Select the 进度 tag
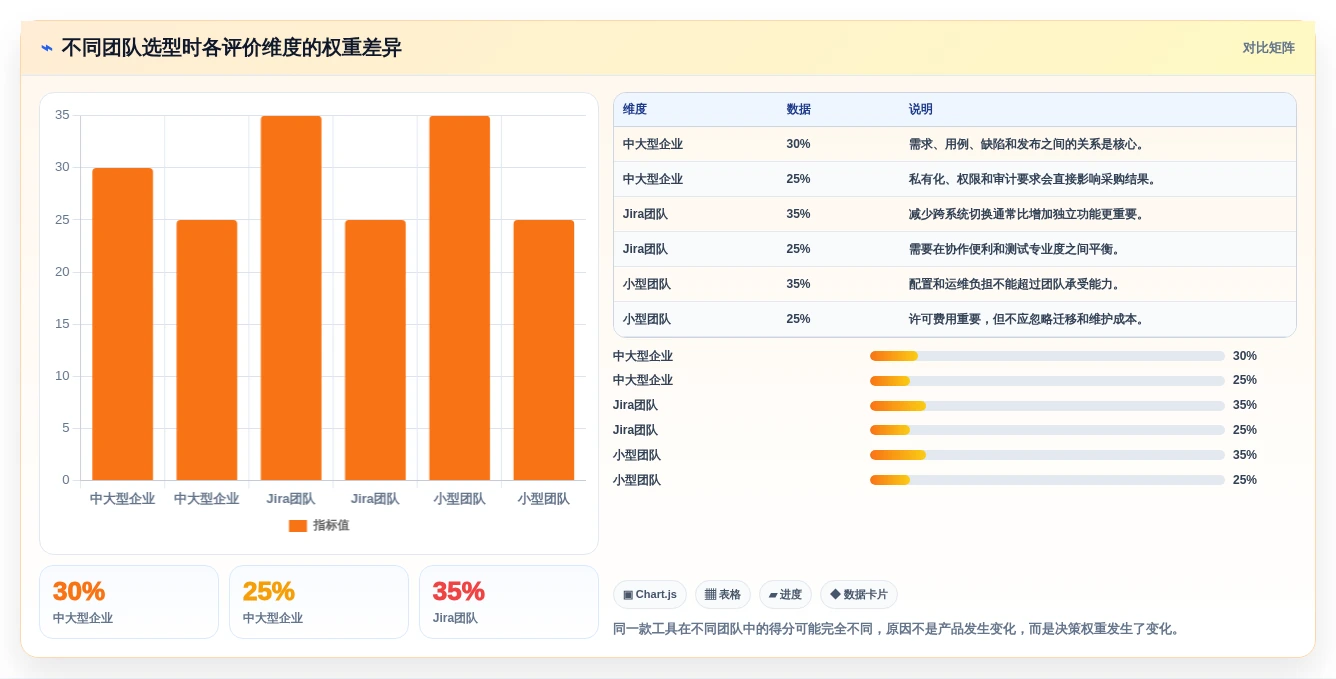Viewport: 1336px width, 679px height. click(785, 595)
